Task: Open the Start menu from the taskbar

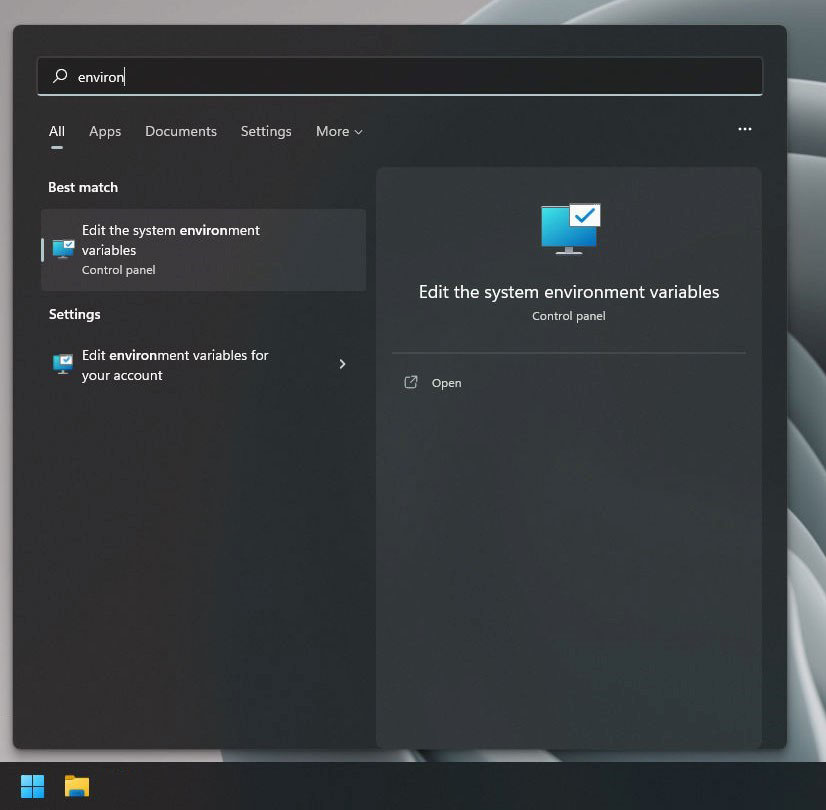Action: click(32, 786)
